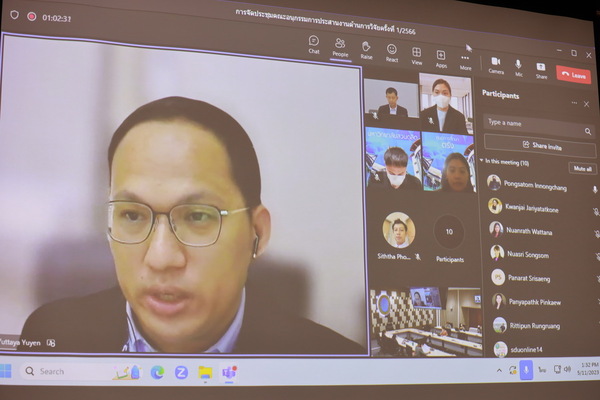The width and height of the screenshot is (600, 400).
Task: Collapse the In this meeting list
Action: [482, 160]
